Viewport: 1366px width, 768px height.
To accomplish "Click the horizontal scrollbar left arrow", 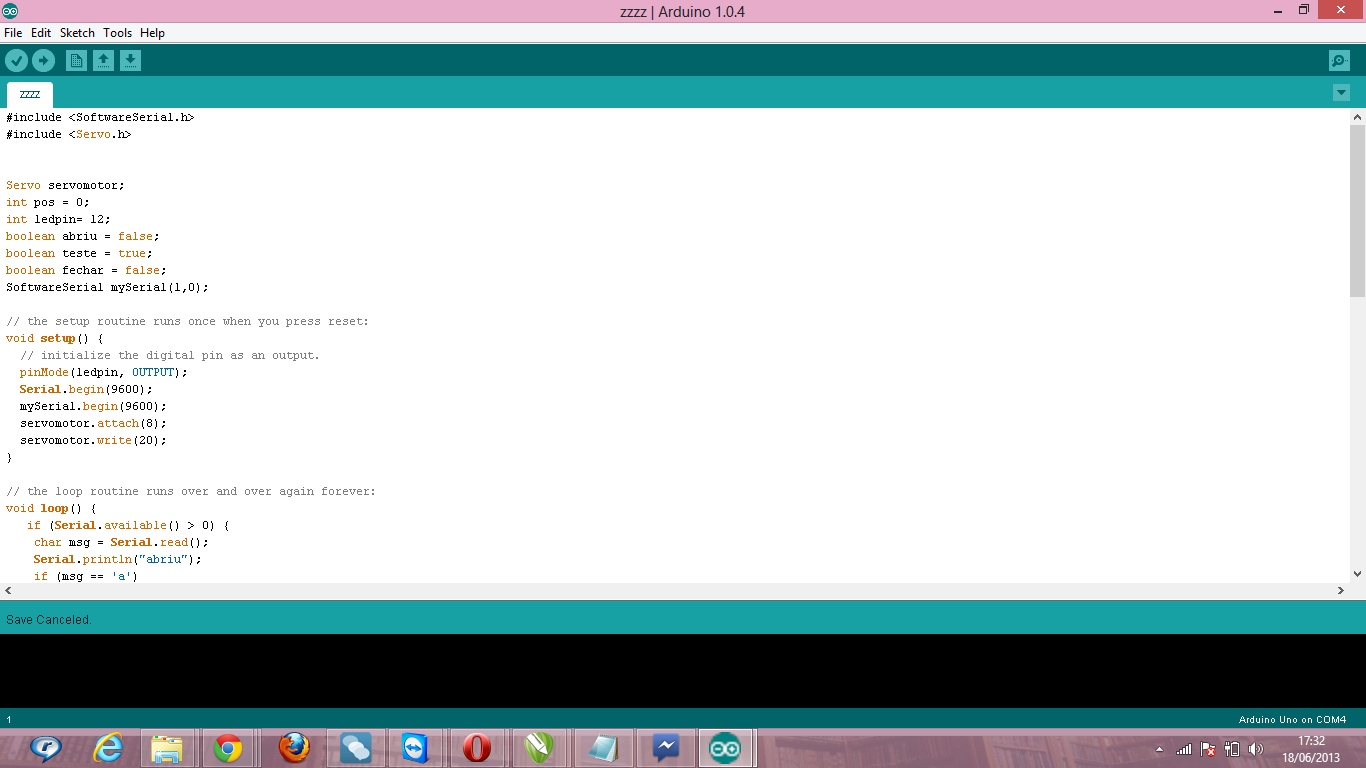I will pyautogui.click(x=9, y=591).
